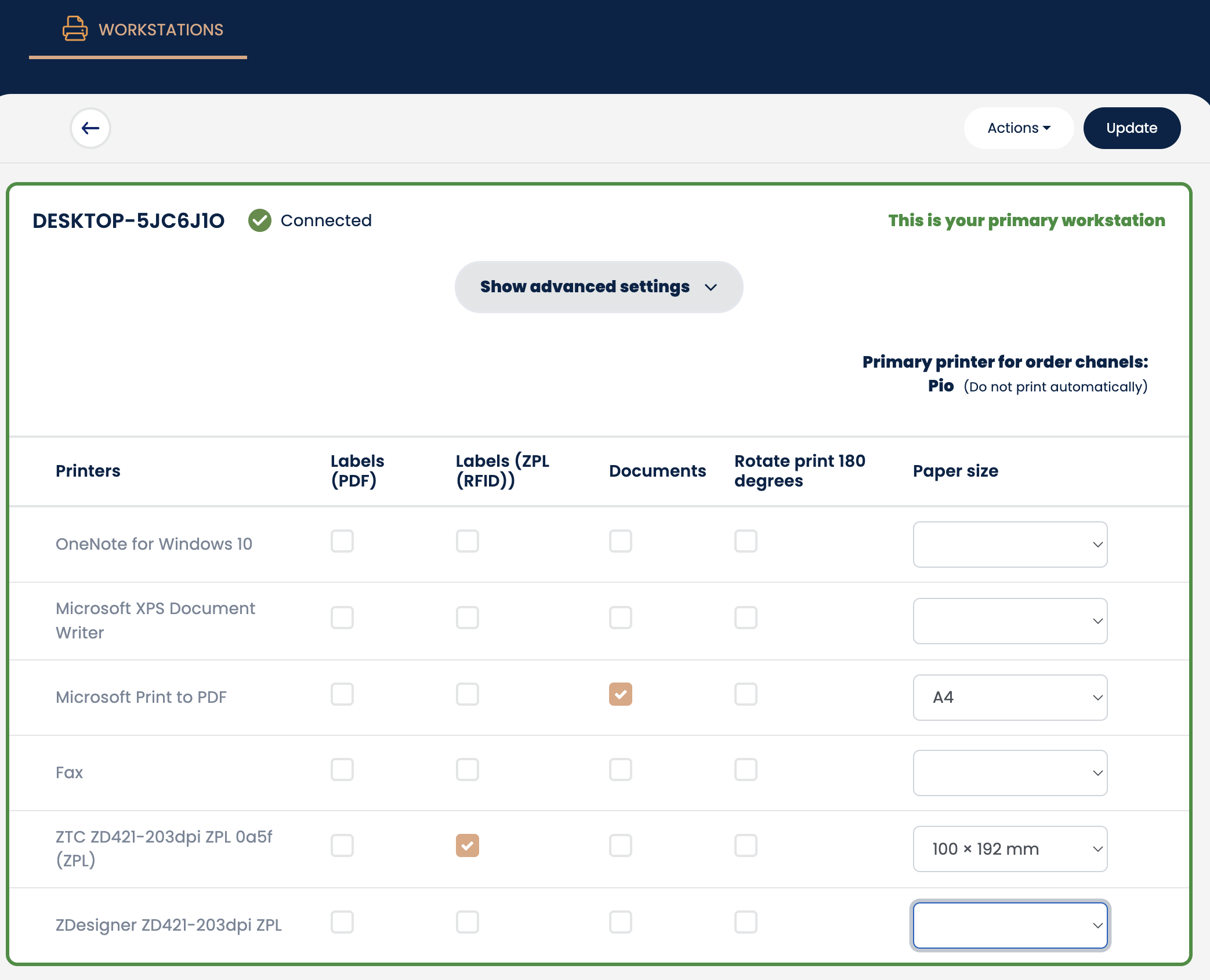Click the back arrow button
Image resolution: width=1210 pixels, height=980 pixels.
tap(90, 128)
